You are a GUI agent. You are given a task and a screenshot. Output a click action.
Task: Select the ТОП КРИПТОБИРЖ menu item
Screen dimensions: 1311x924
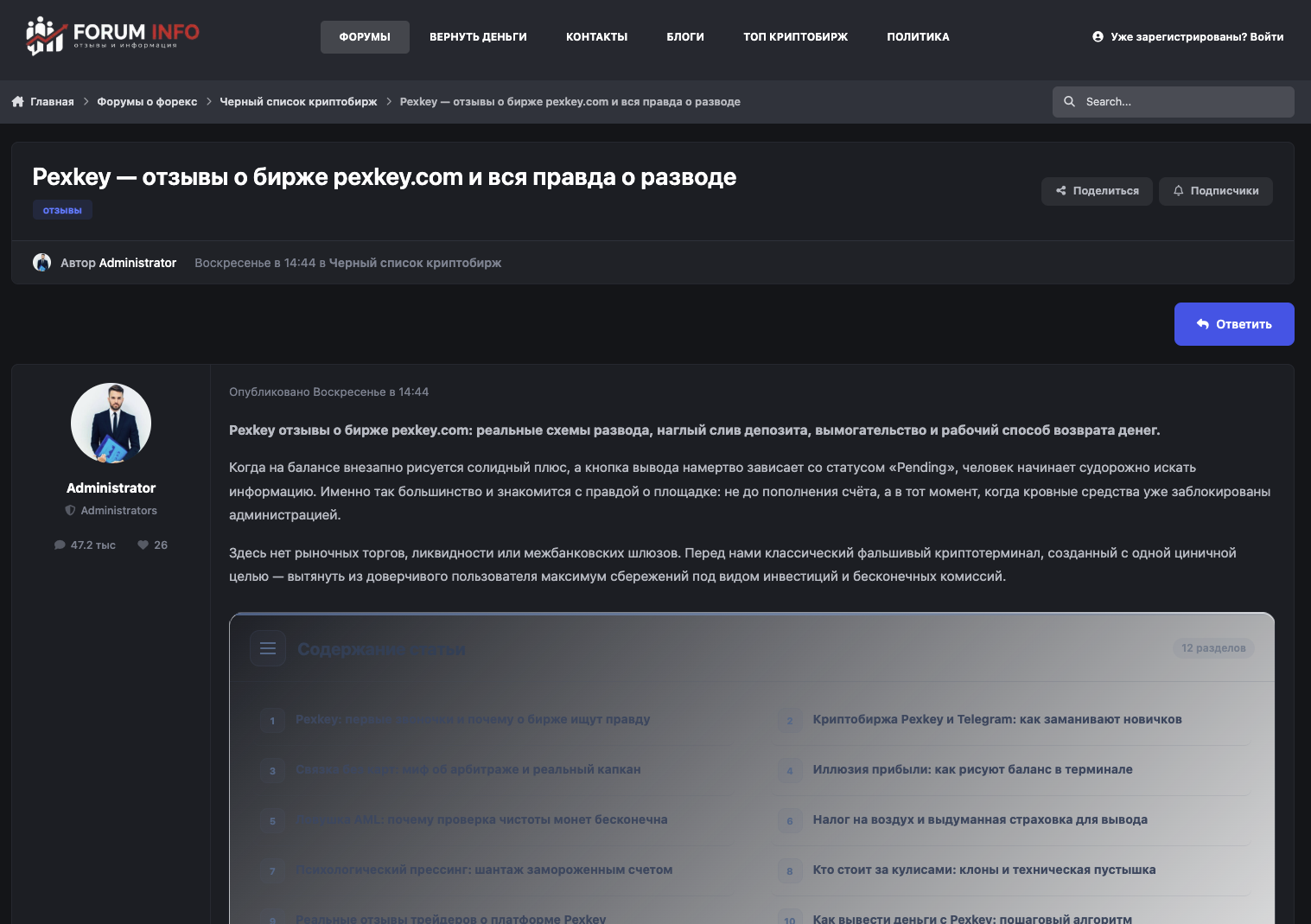pyautogui.click(x=795, y=37)
